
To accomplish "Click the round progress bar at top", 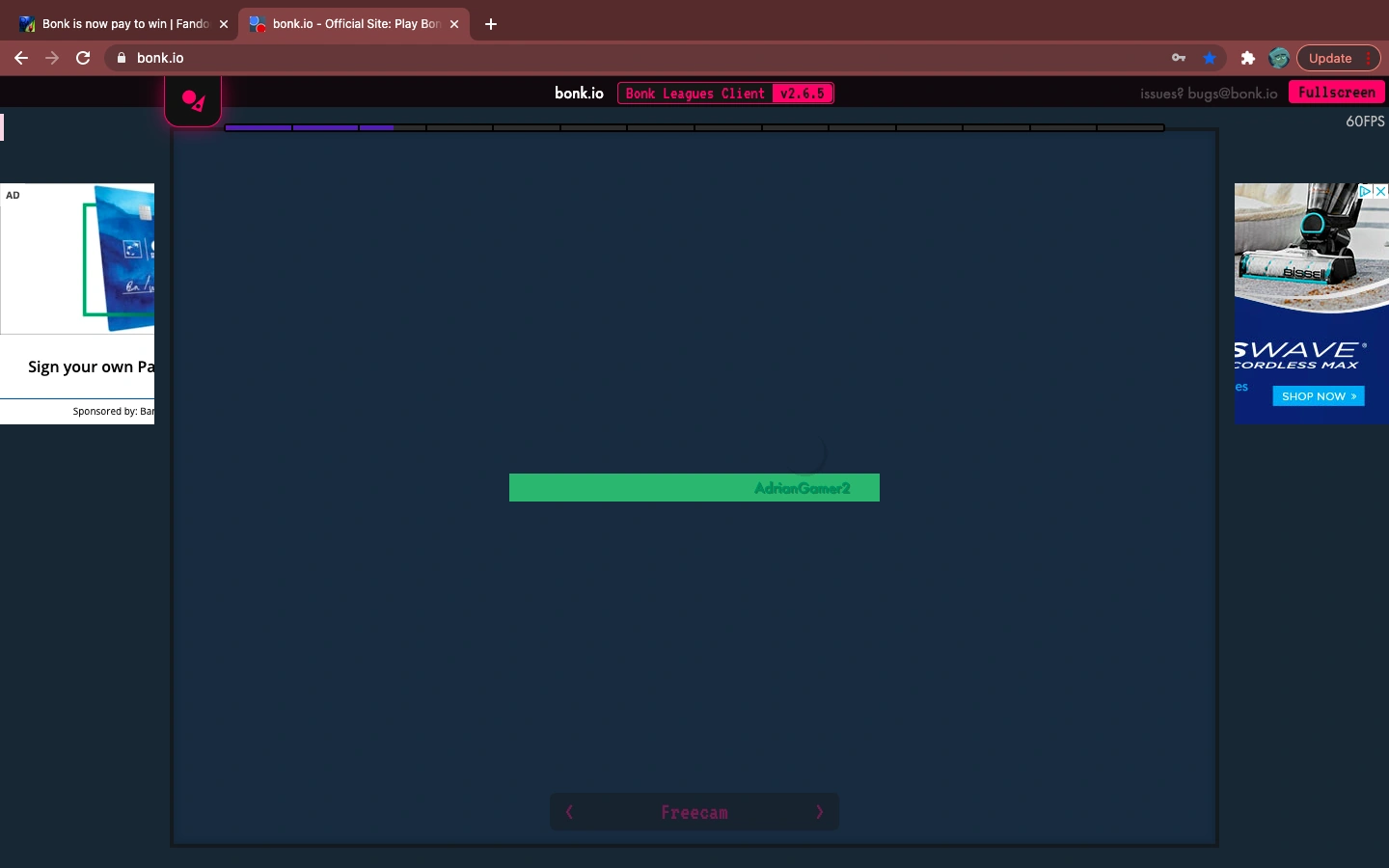I will [x=694, y=127].
